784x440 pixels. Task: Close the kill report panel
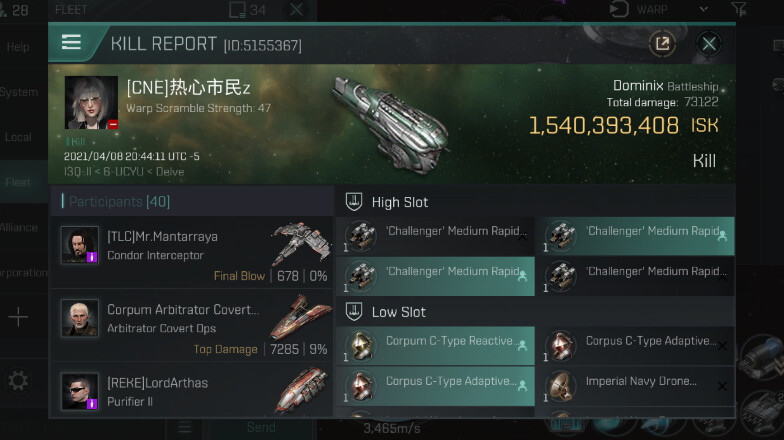point(709,43)
